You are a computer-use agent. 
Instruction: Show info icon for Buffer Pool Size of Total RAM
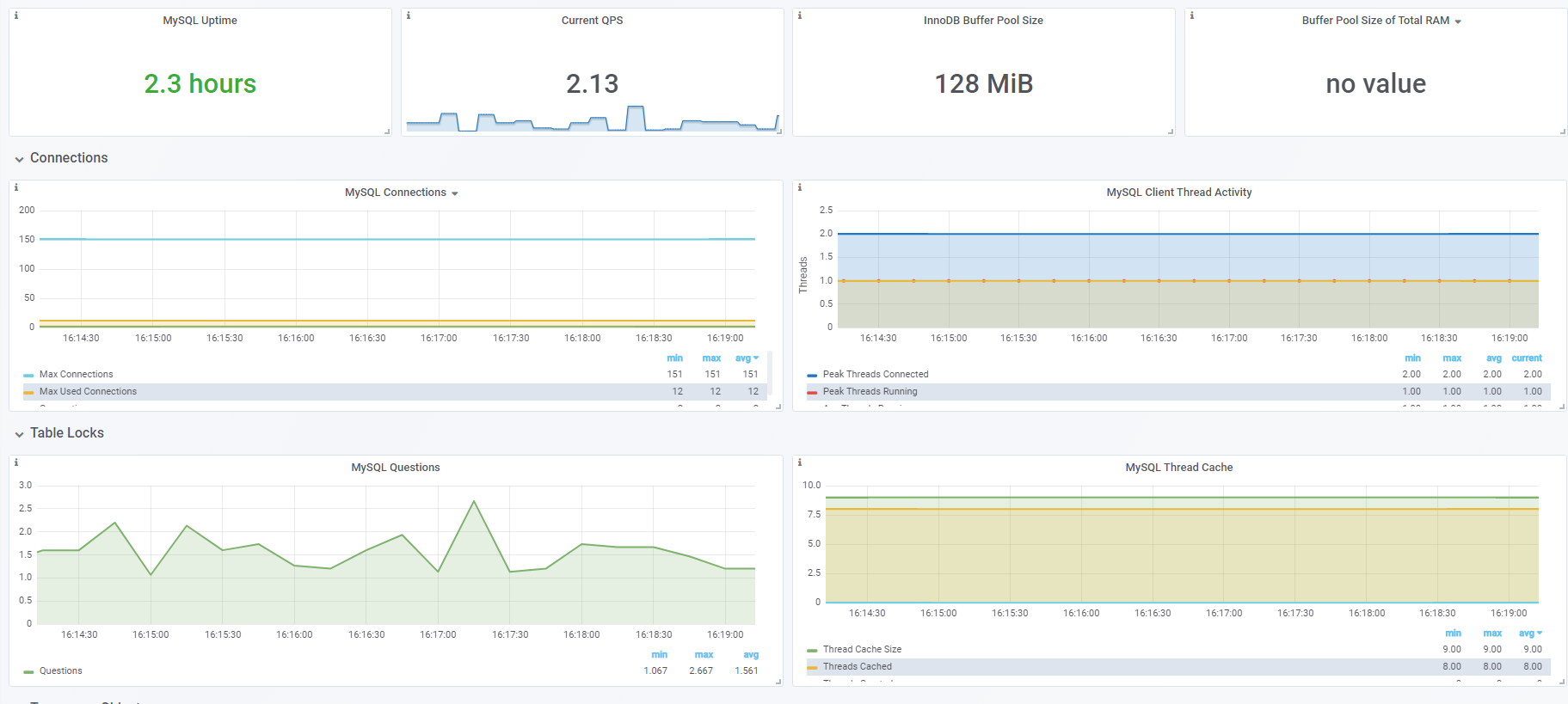(x=1192, y=15)
